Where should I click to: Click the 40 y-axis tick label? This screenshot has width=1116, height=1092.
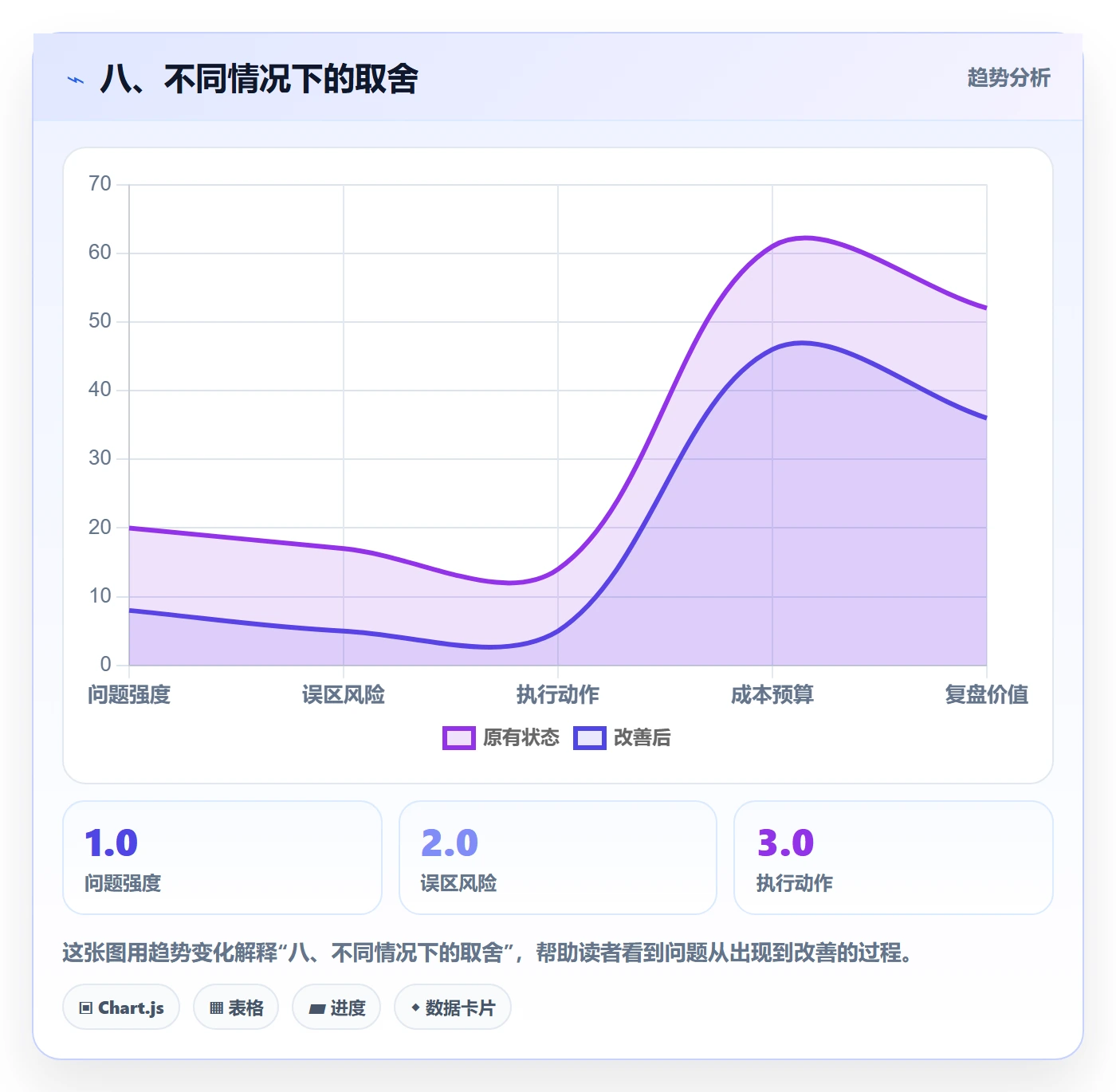[x=100, y=390]
